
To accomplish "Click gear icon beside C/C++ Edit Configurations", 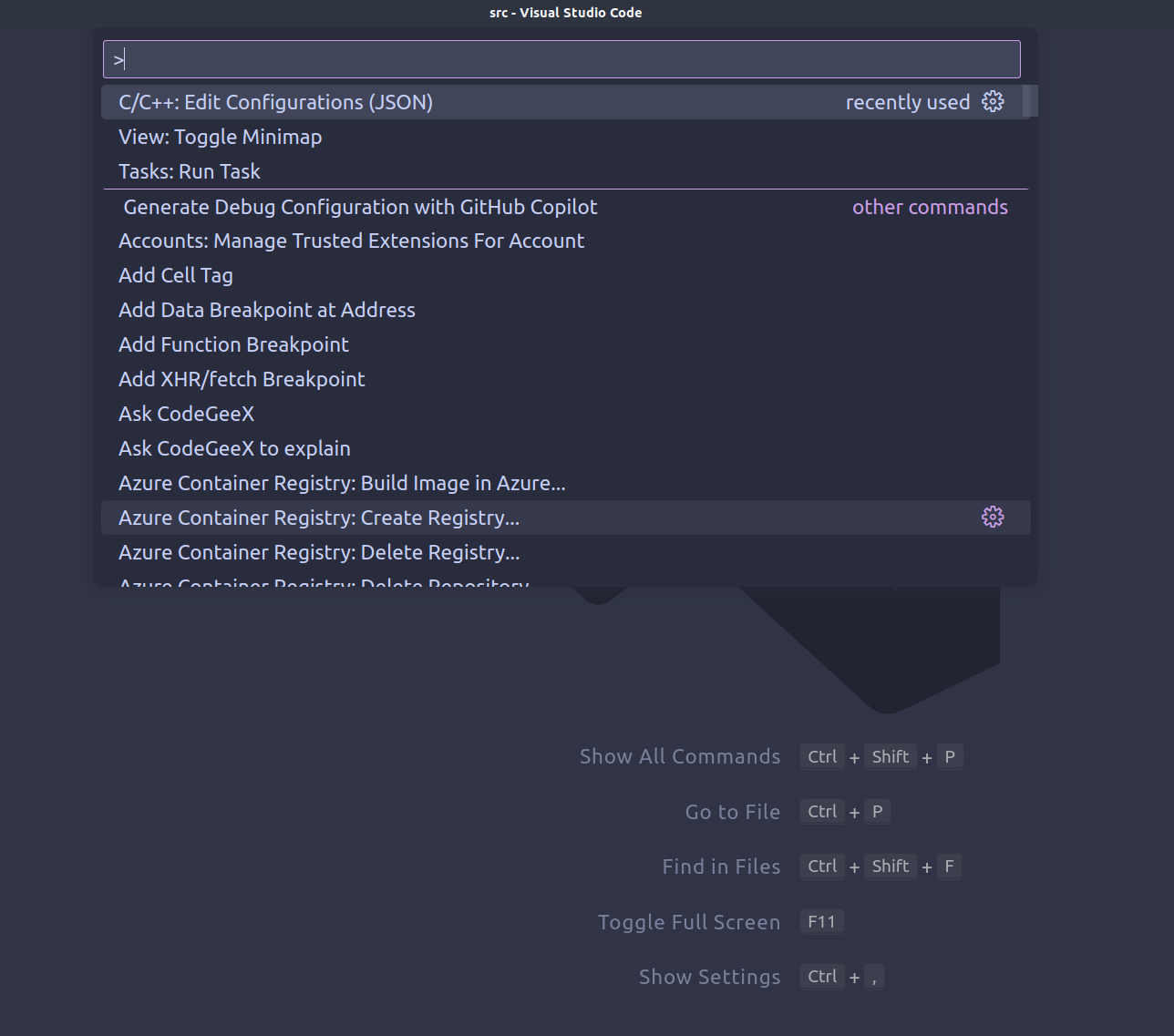I will point(993,102).
